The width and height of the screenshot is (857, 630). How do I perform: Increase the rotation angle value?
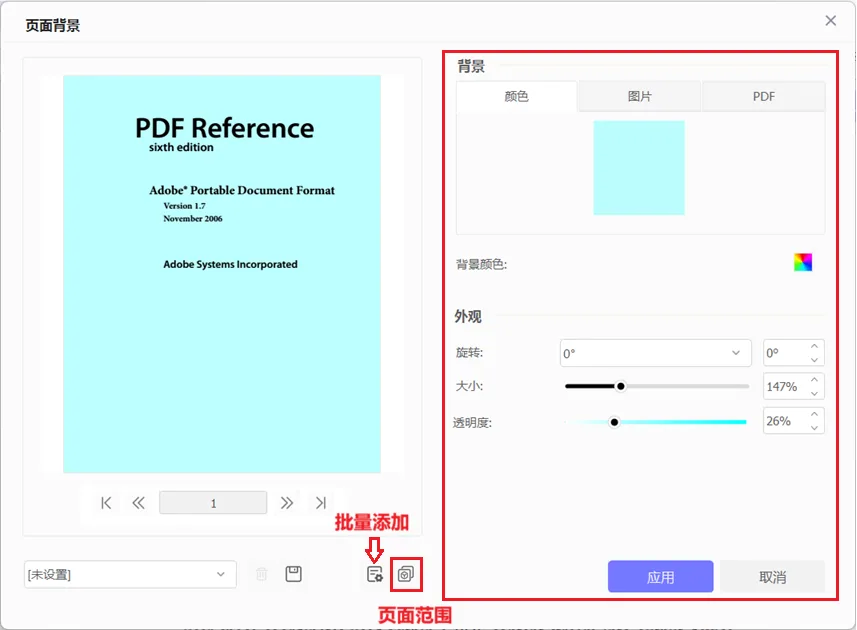click(814, 346)
